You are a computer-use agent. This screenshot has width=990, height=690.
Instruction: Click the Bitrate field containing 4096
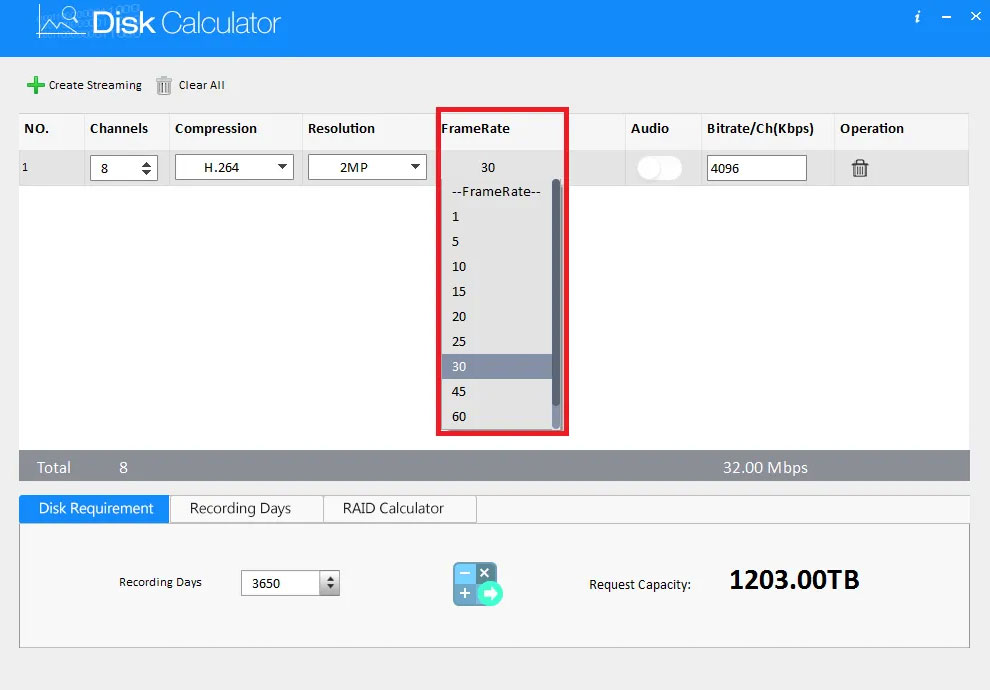pos(756,168)
